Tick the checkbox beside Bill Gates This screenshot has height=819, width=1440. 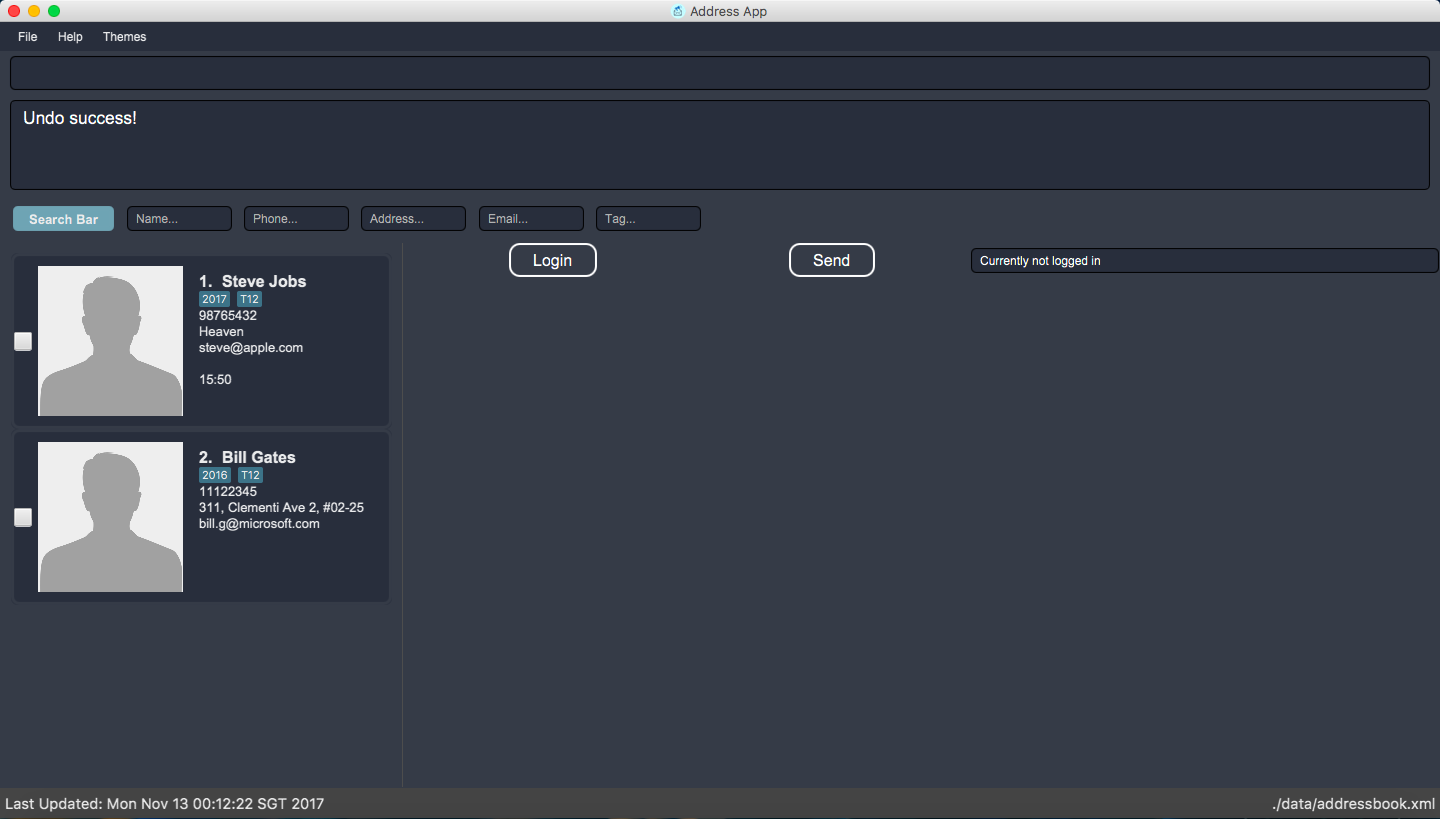23,518
